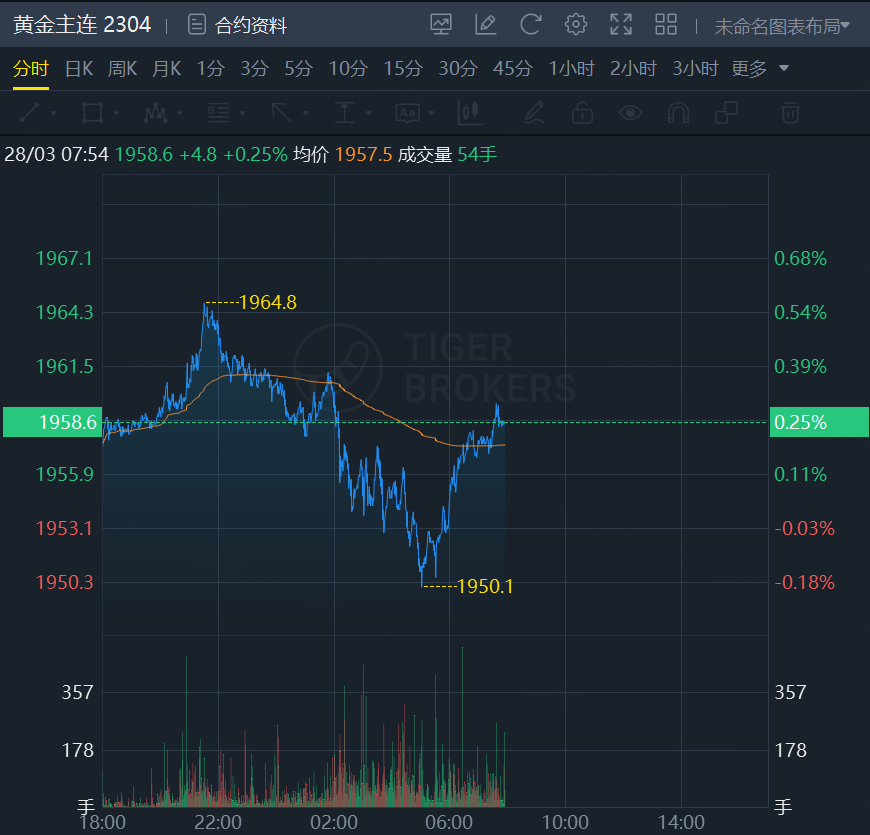This screenshot has height=835, width=870.
Task: Delete drawings with the trash icon
Action: [790, 113]
